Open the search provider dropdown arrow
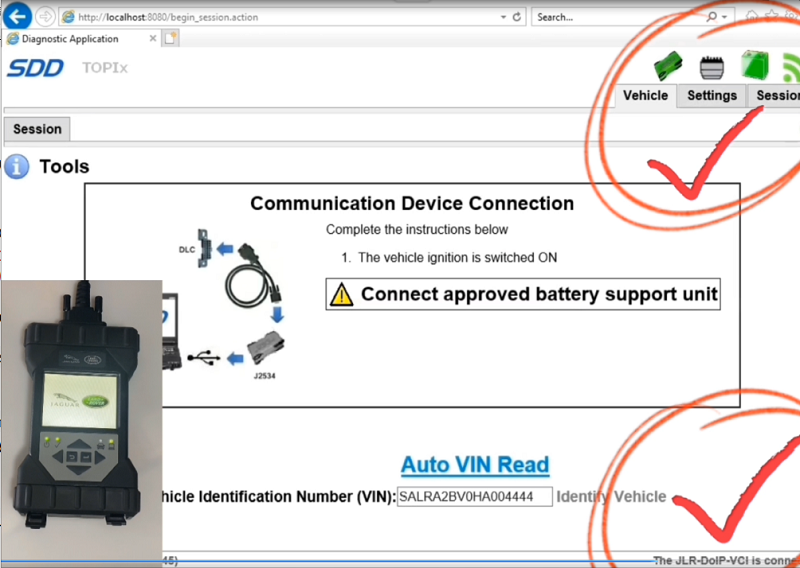The height and width of the screenshot is (568, 800). coord(724,17)
